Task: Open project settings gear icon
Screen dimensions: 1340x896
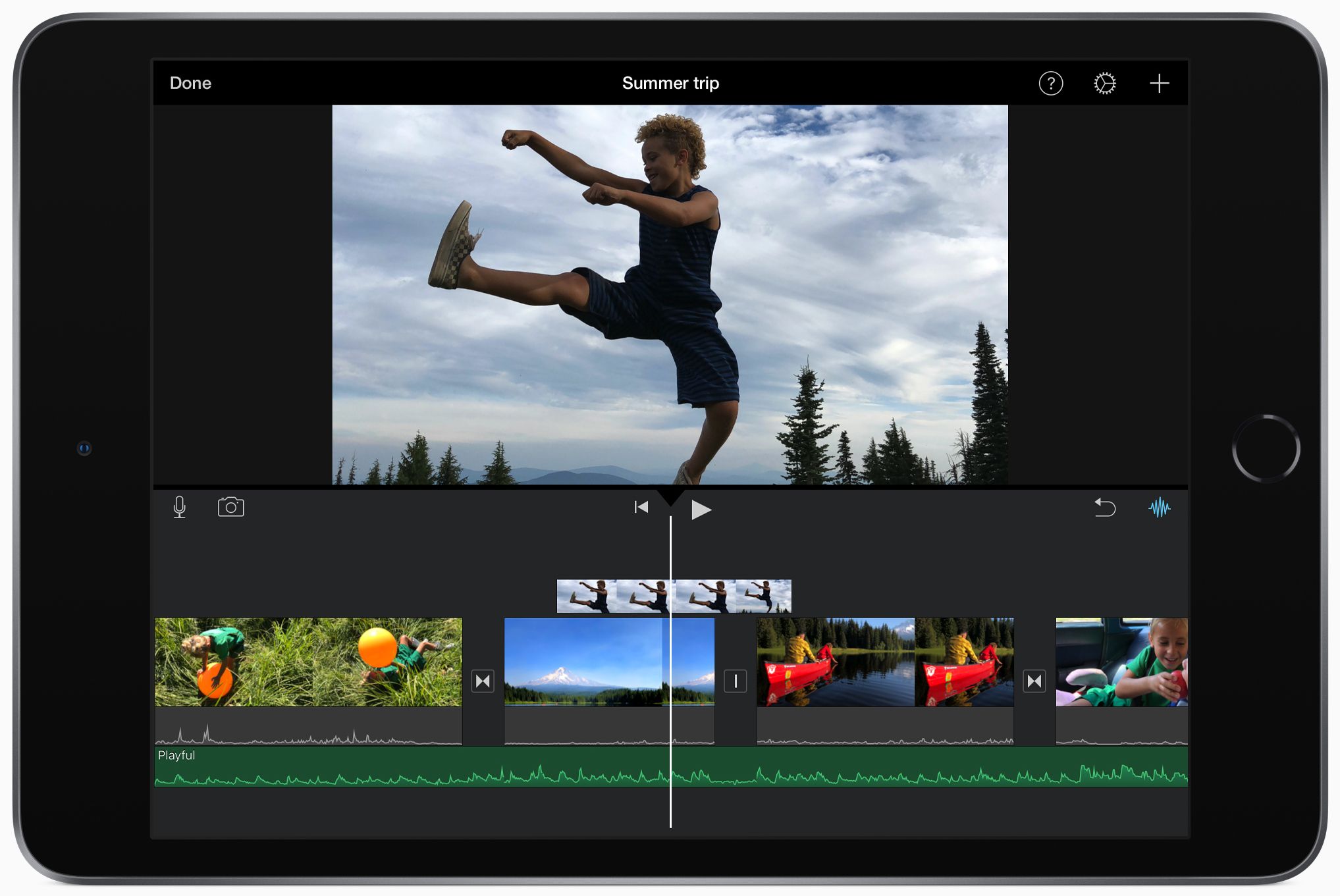Action: (1104, 84)
